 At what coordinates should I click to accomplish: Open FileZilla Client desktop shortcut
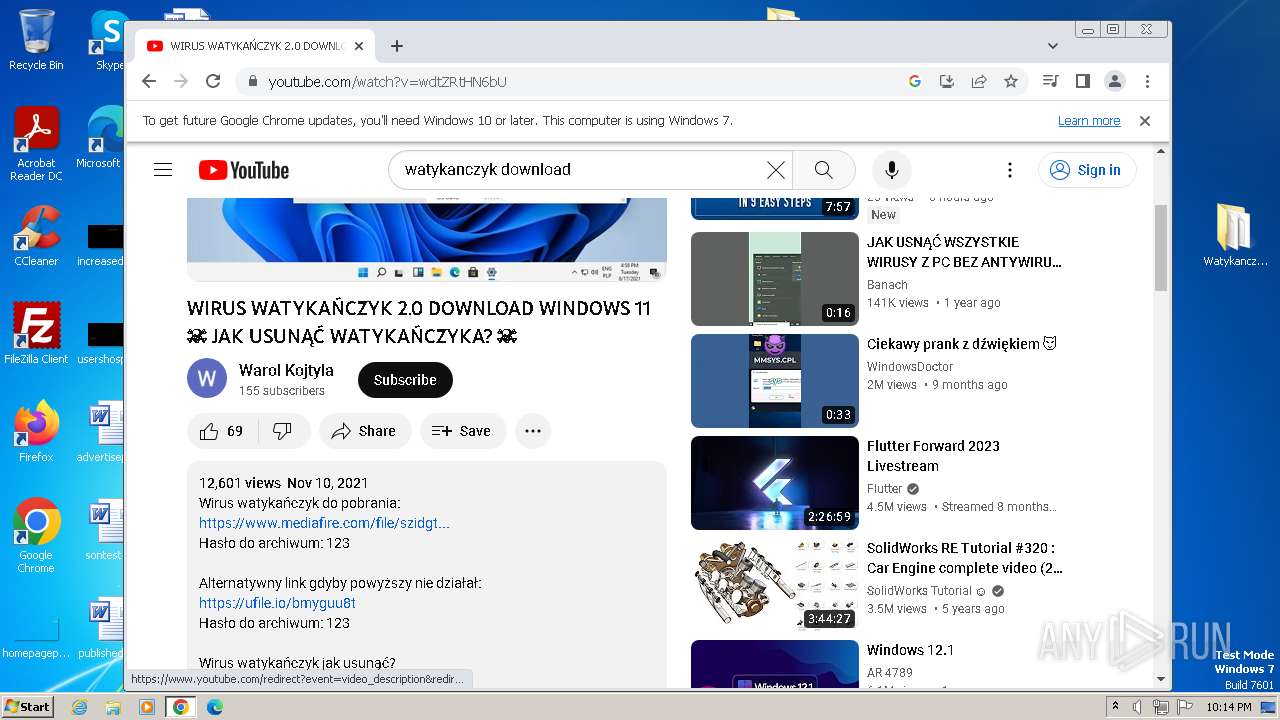[x=36, y=334]
